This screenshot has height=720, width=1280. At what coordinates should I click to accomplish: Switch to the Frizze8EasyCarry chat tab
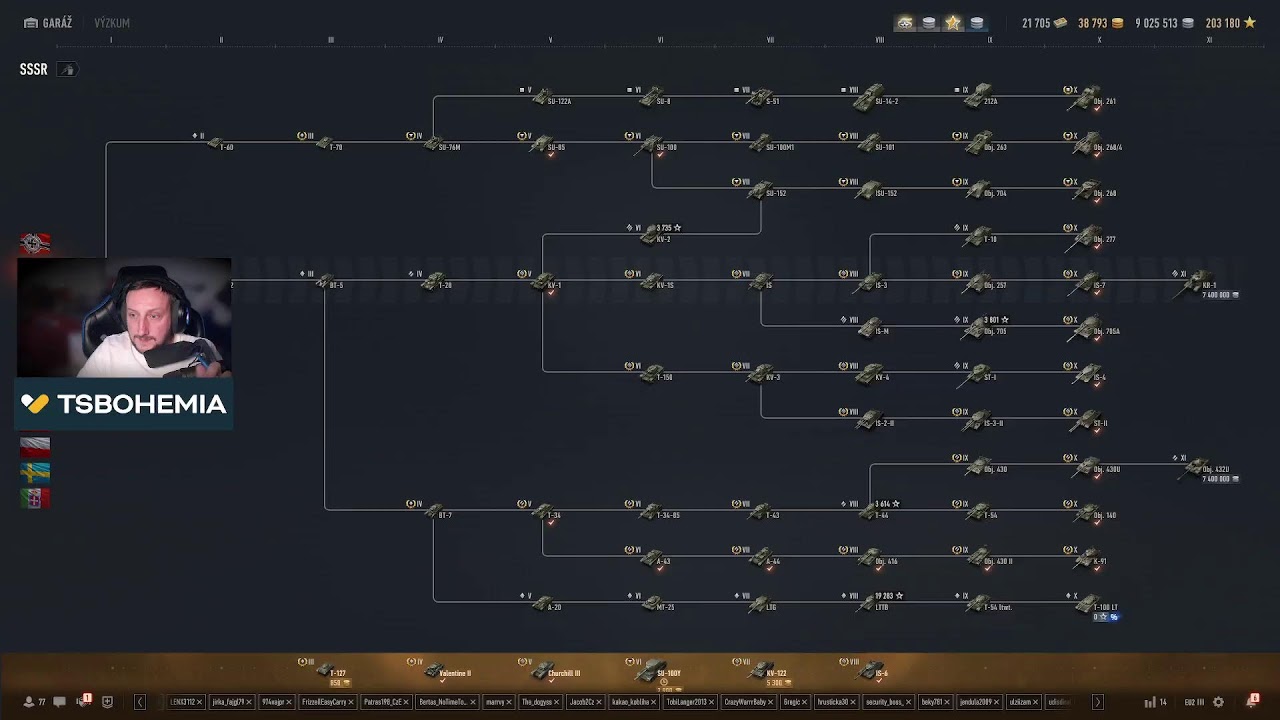coord(326,702)
